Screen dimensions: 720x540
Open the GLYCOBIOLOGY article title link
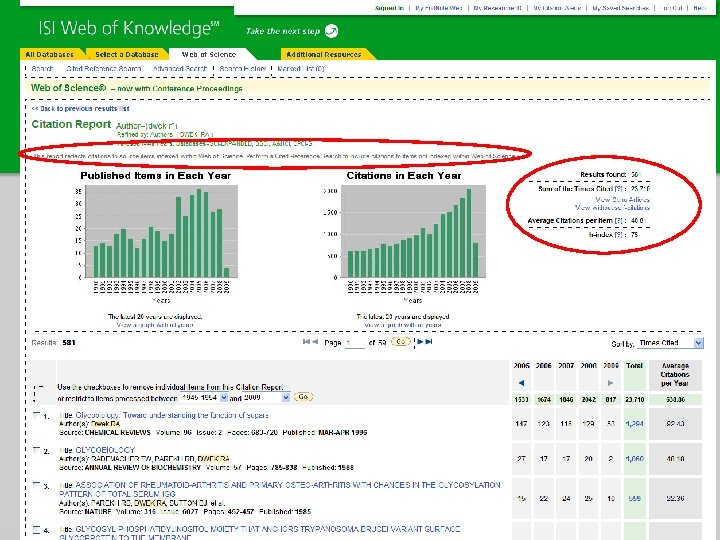click(x=105, y=450)
